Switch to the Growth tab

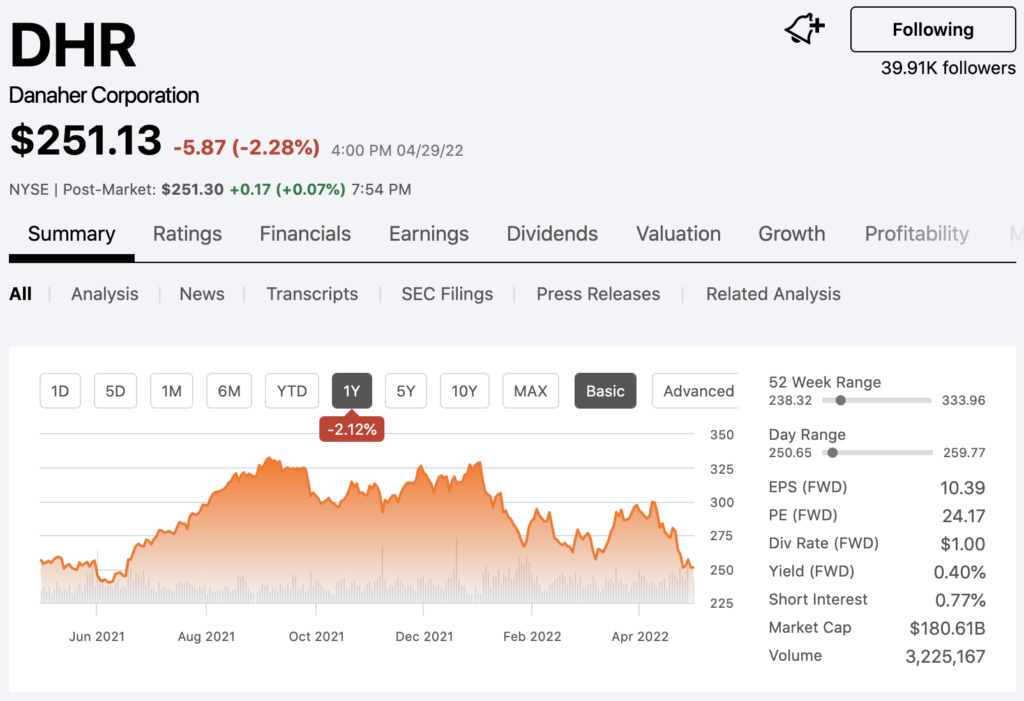click(792, 234)
